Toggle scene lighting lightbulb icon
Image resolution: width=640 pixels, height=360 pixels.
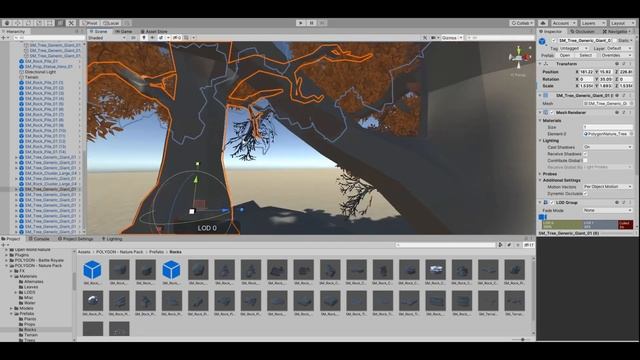click(144, 38)
